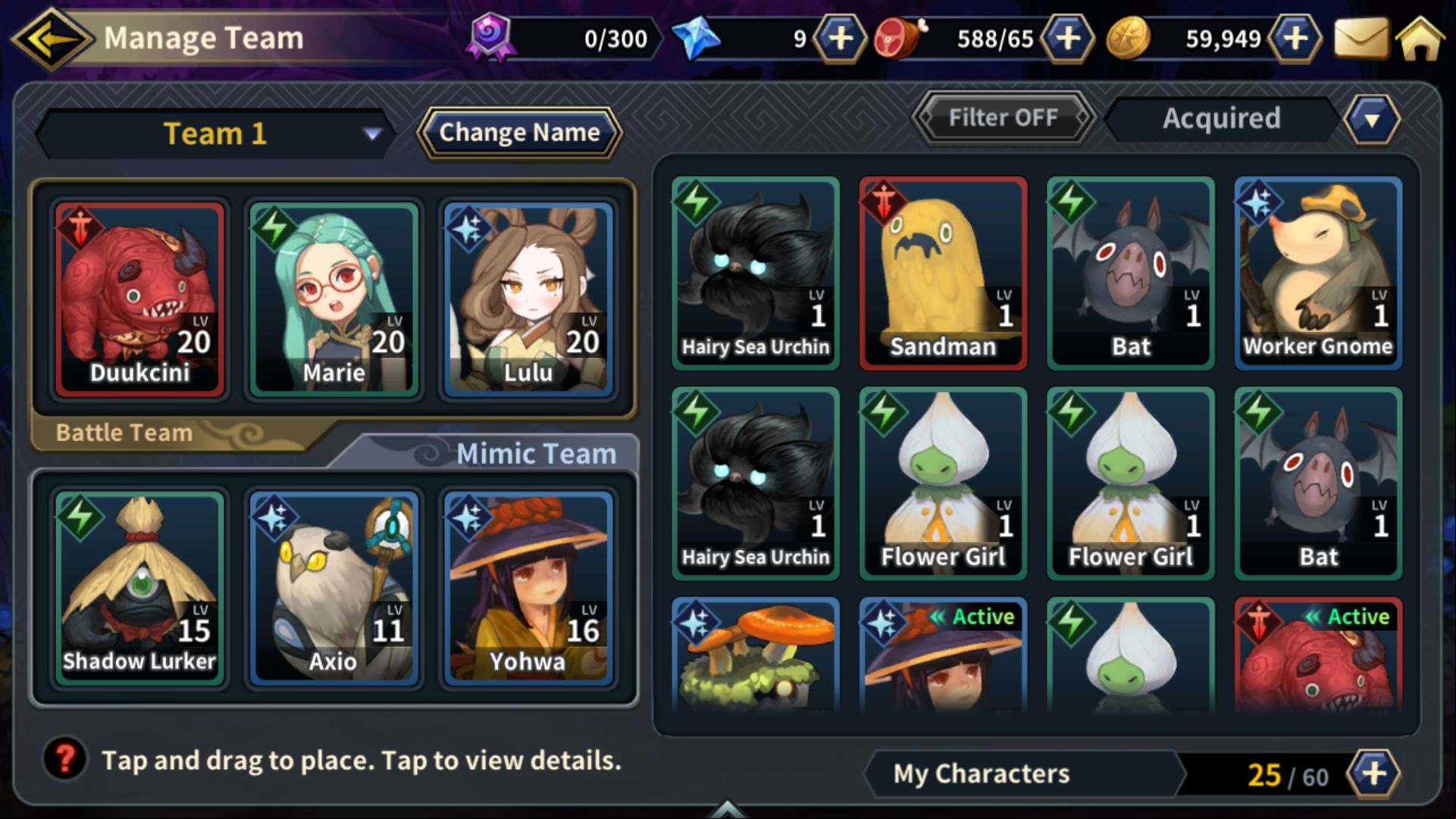
Task: Open the Acquired sort order dropdown
Action: click(x=1372, y=119)
